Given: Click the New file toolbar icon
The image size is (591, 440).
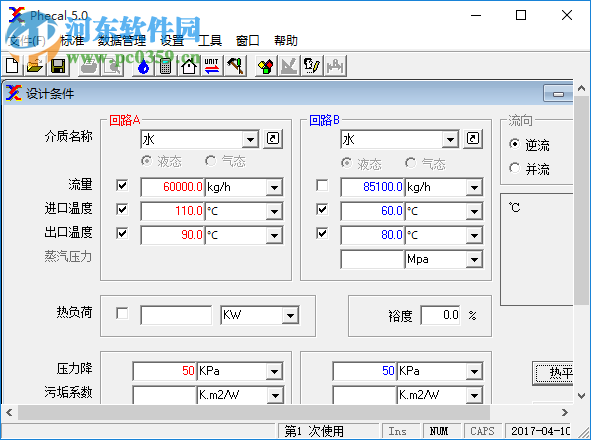Looking at the screenshot, I should coord(12,66).
